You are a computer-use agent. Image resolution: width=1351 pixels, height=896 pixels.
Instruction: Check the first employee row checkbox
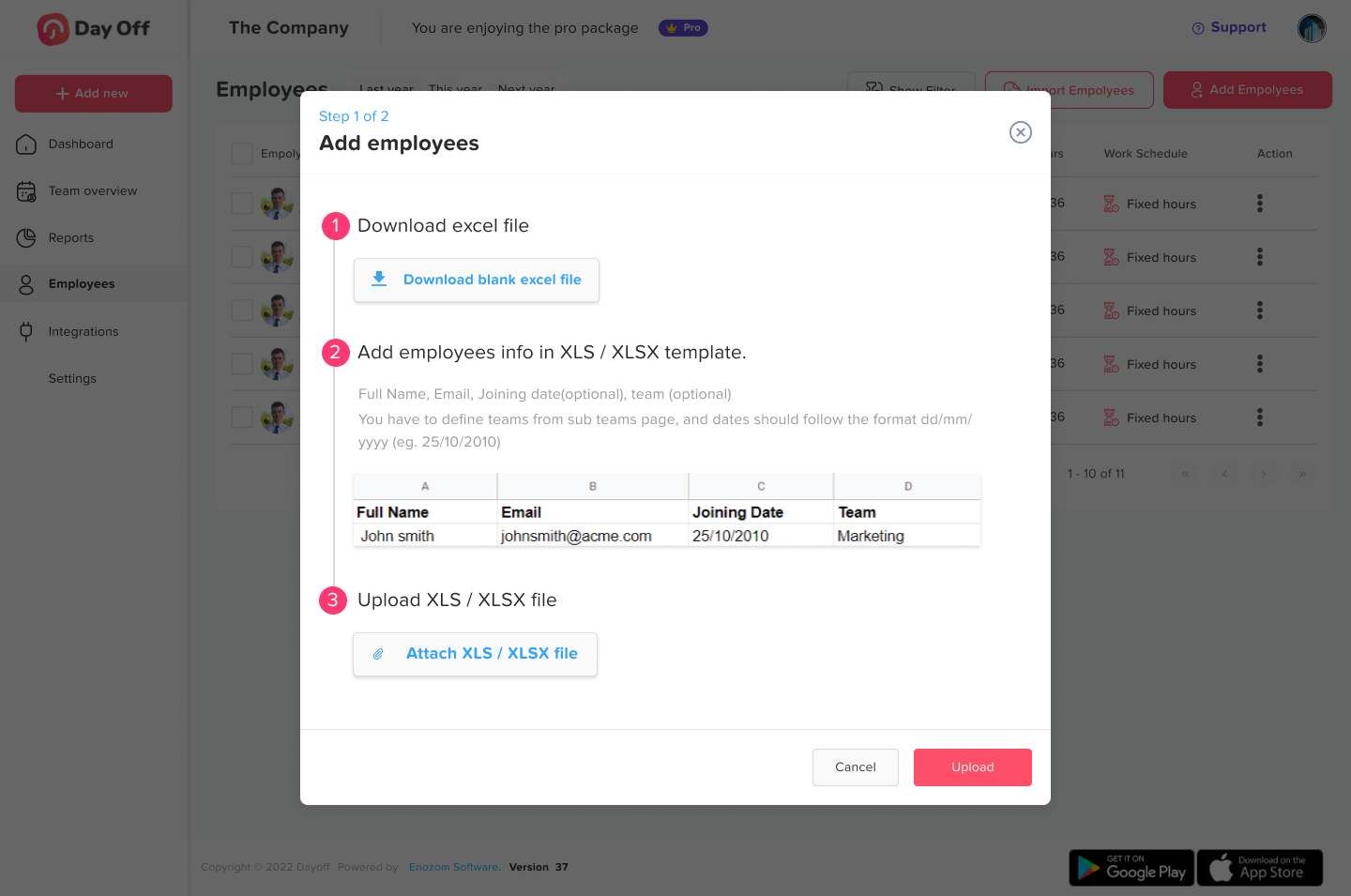click(x=242, y=204)
